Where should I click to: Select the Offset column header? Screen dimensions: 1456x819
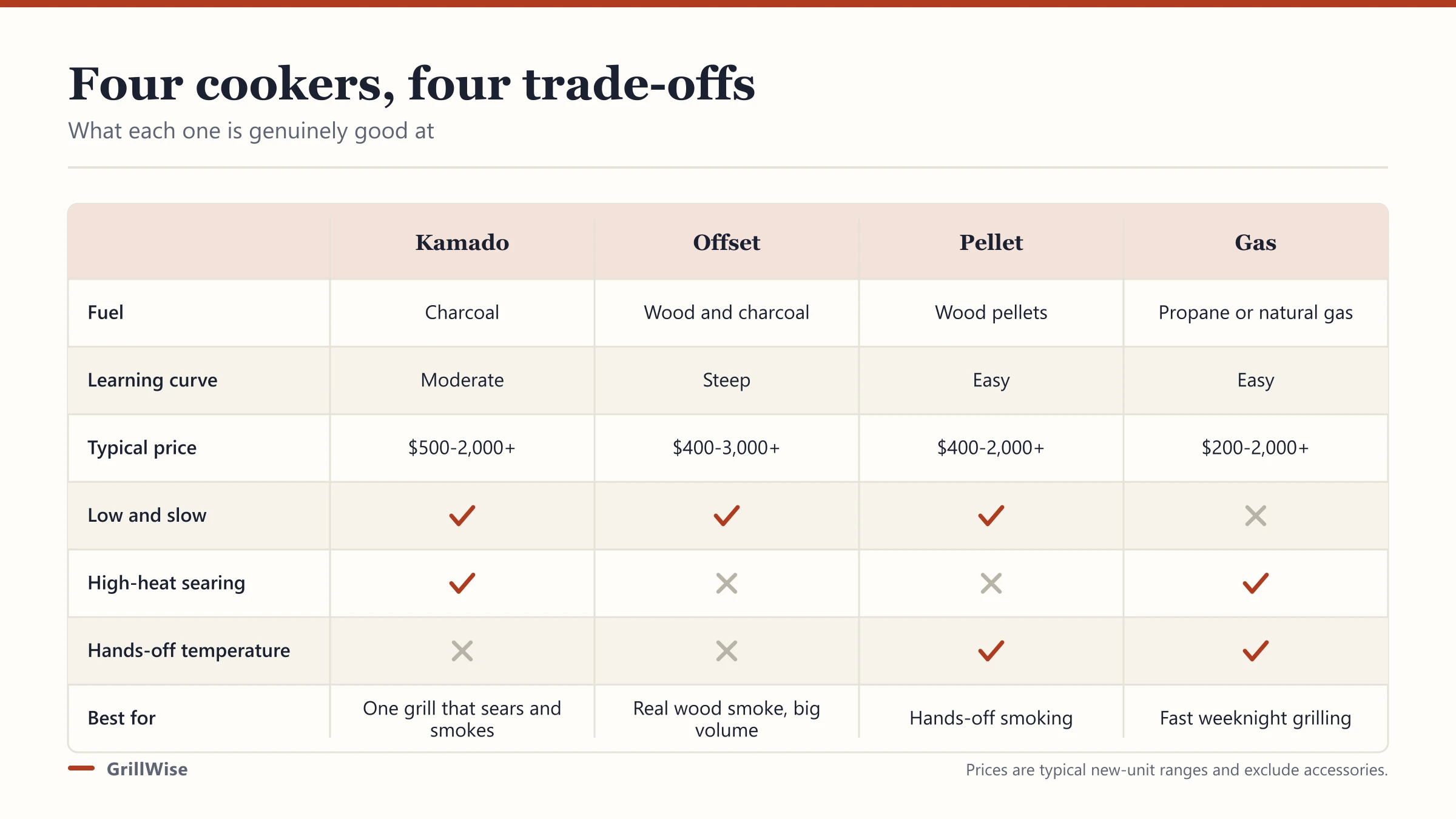click(726, 243)
